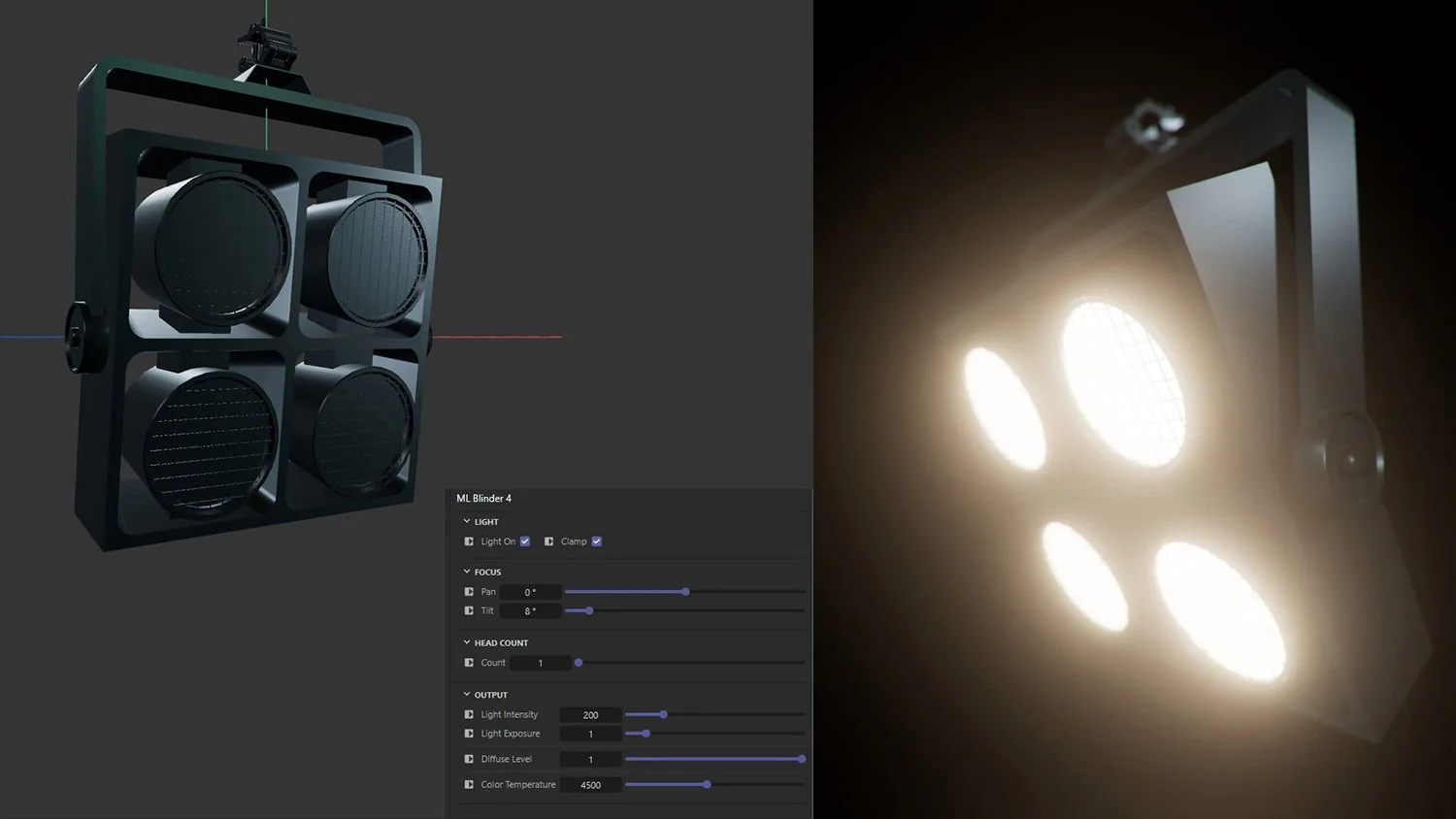Edit the Color Temperature field showing 4500
This screenshot has width=1456, height=819.
[590, 785]
